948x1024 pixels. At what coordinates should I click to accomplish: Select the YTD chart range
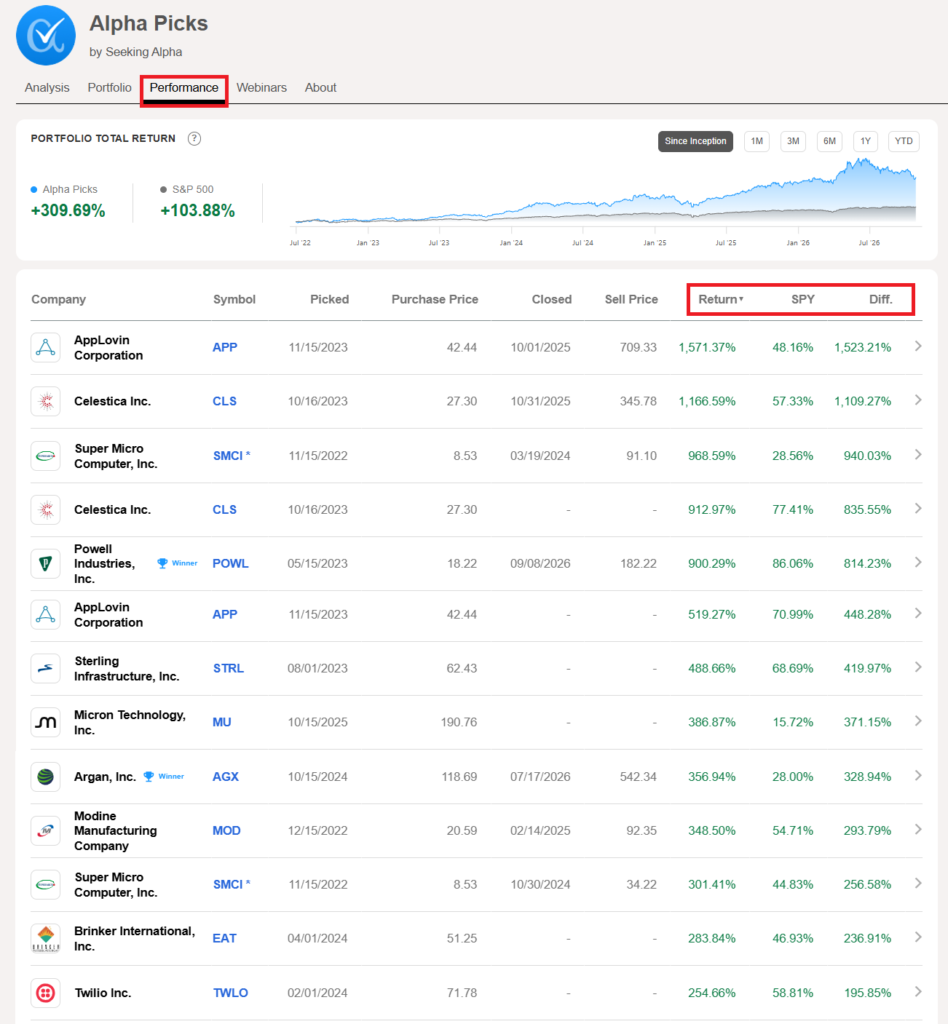coord(904,141)
